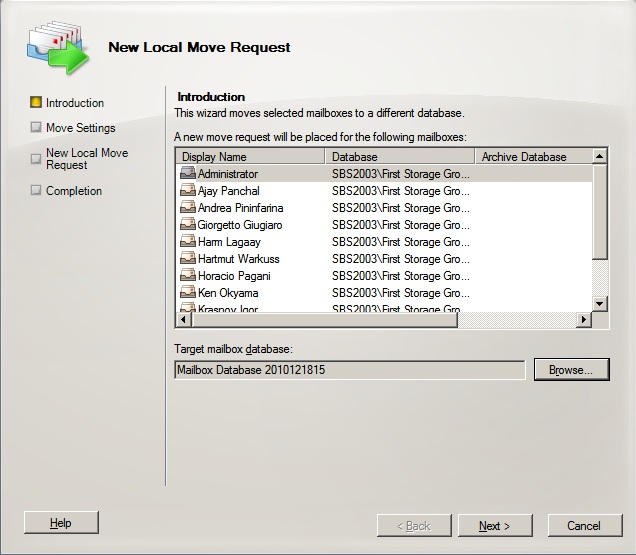Click the New Local Move Request wizard icon
The width and height of the screenshot is (636, 555).
[58, 47]
